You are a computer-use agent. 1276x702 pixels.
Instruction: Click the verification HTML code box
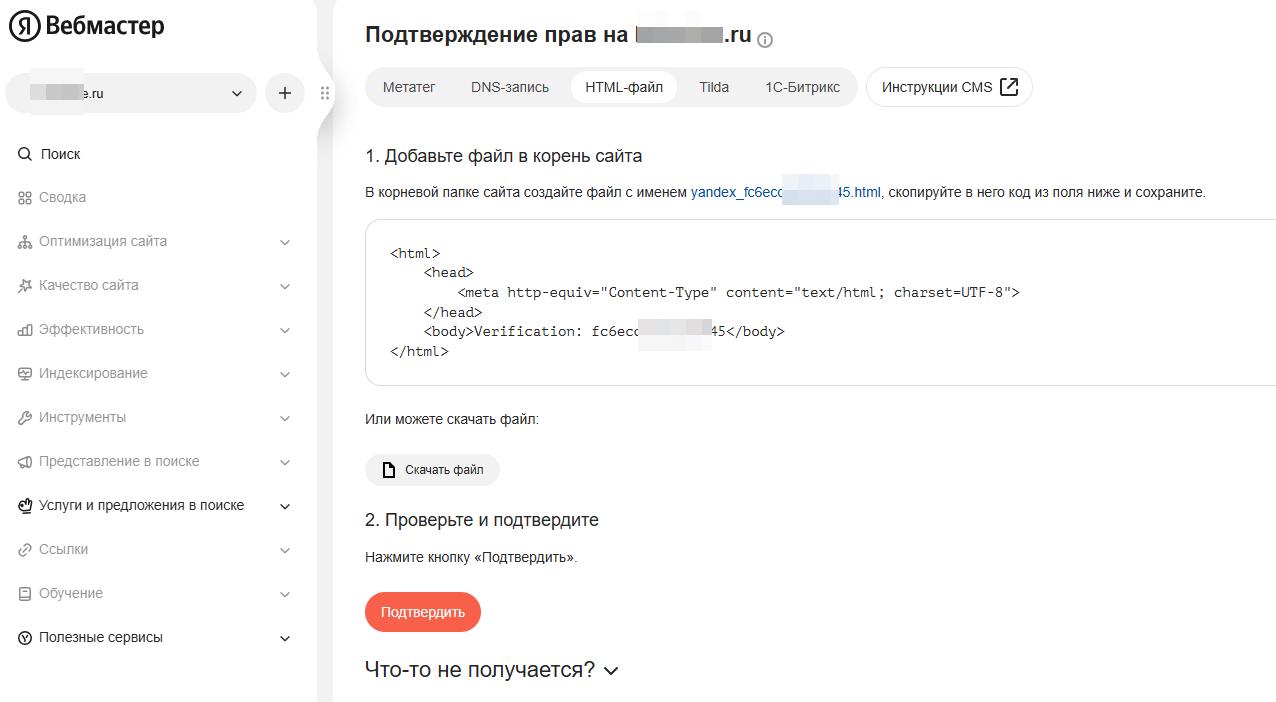point(820,302)
